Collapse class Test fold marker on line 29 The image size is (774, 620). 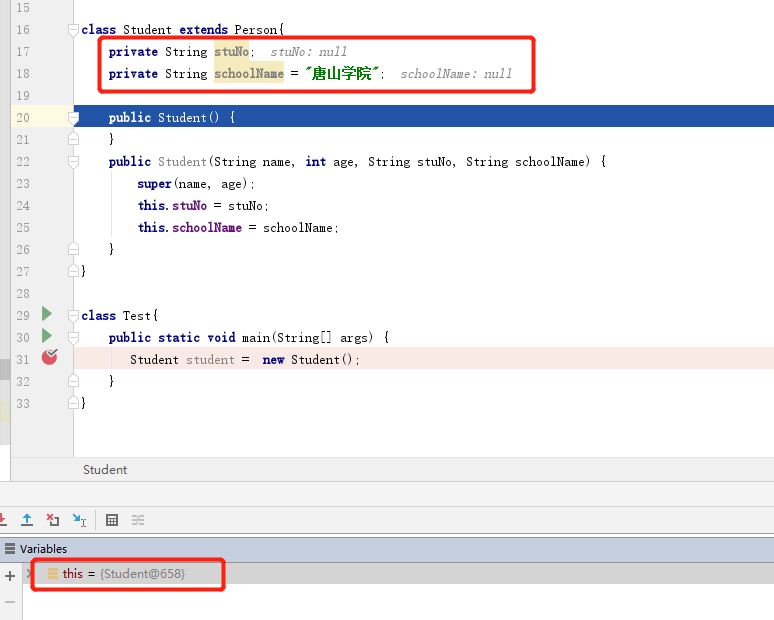point(73,316)
